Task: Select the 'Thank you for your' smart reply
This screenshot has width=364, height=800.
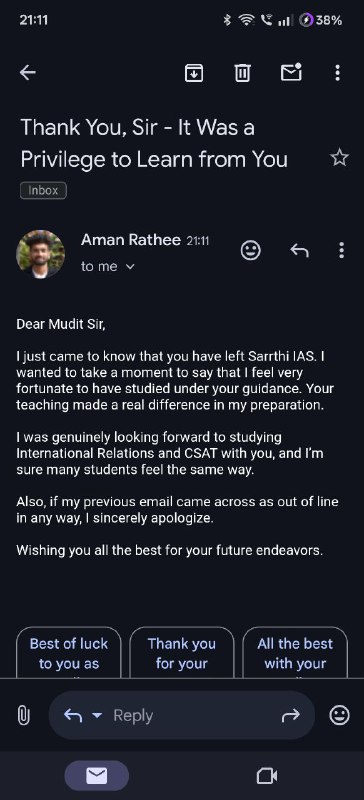Action: [x=182, y=653]
